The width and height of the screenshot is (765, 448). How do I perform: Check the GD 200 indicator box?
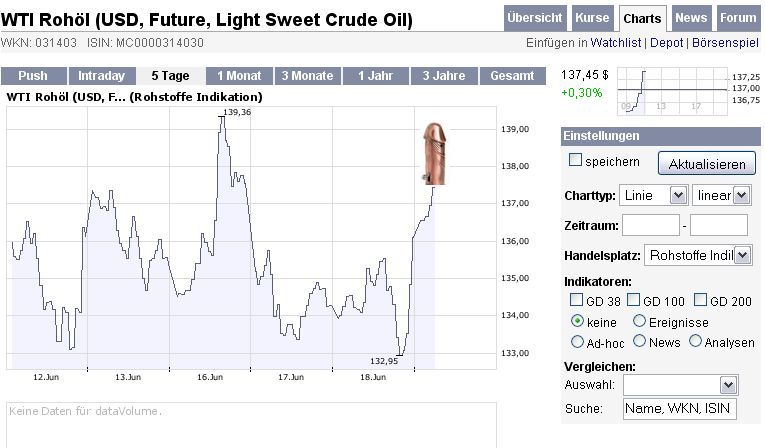pos(701,300)
